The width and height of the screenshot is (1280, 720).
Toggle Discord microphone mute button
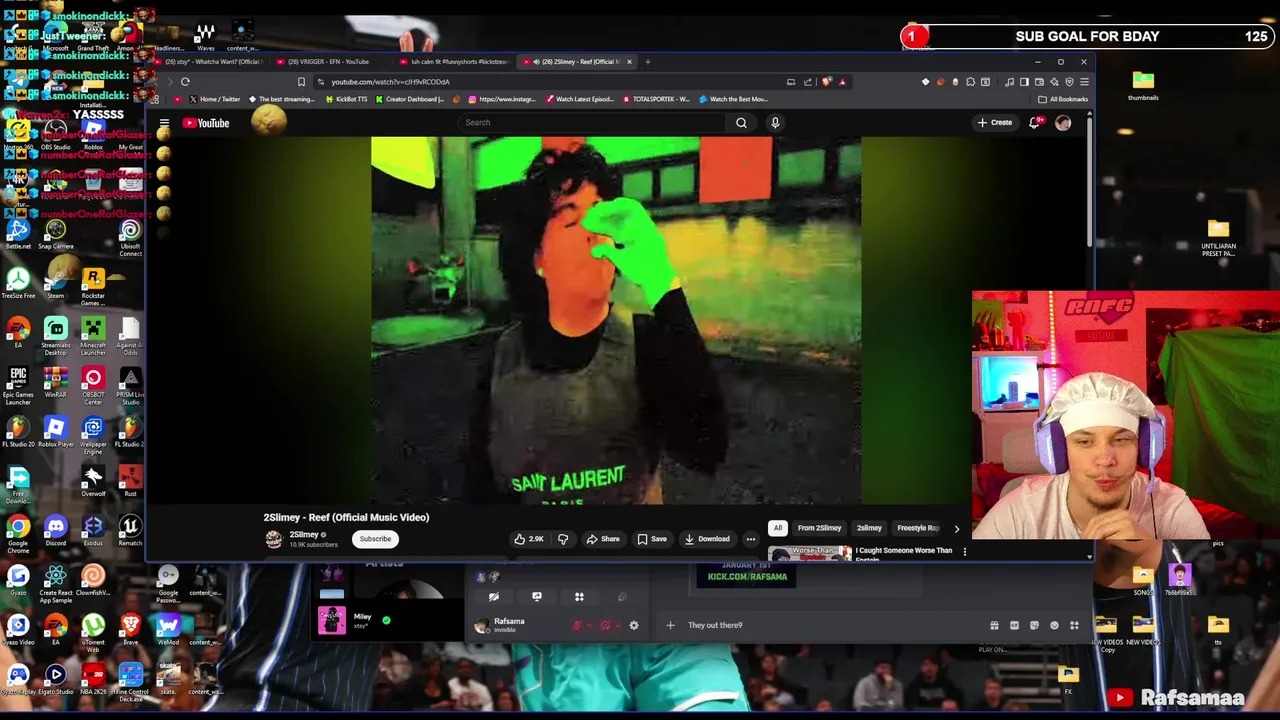[577, 626]
